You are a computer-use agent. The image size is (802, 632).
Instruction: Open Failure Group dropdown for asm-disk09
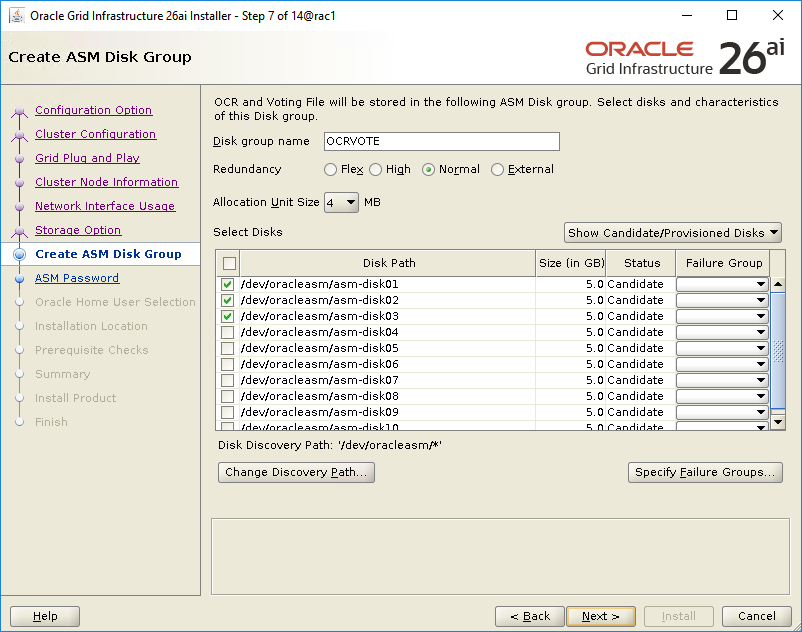722,412
